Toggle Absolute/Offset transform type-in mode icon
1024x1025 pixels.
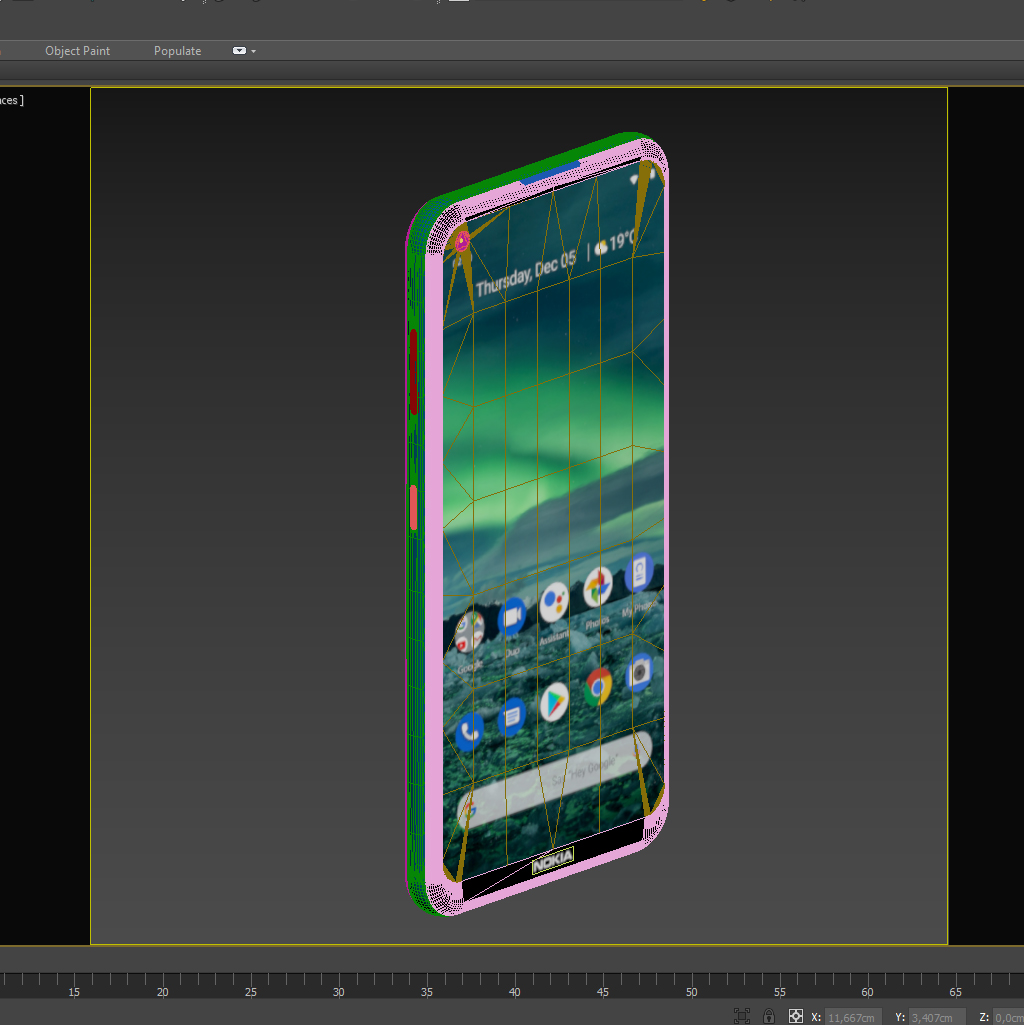[795, 1016]
